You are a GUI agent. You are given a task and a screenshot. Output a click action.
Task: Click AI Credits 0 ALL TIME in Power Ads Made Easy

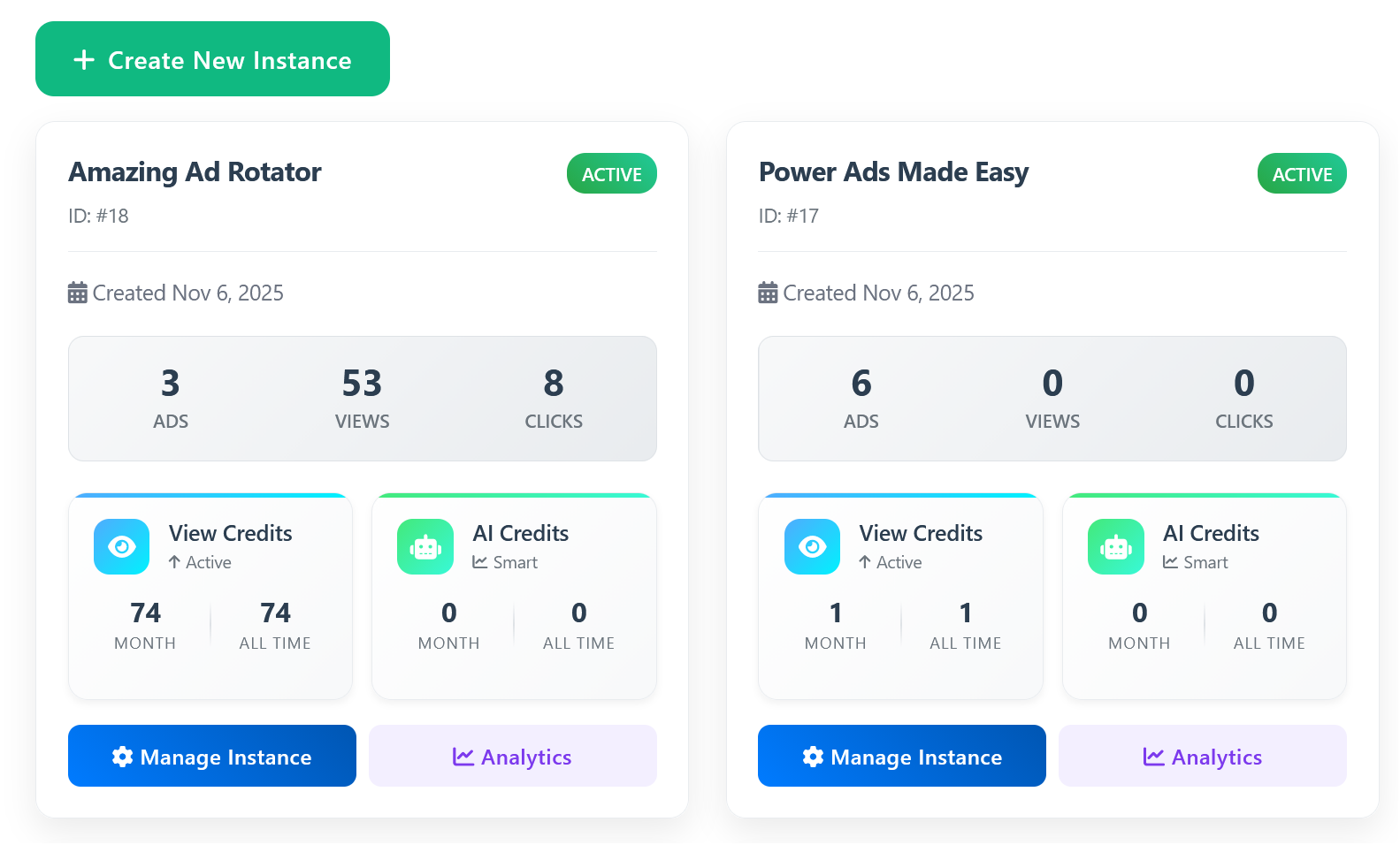1269,626
